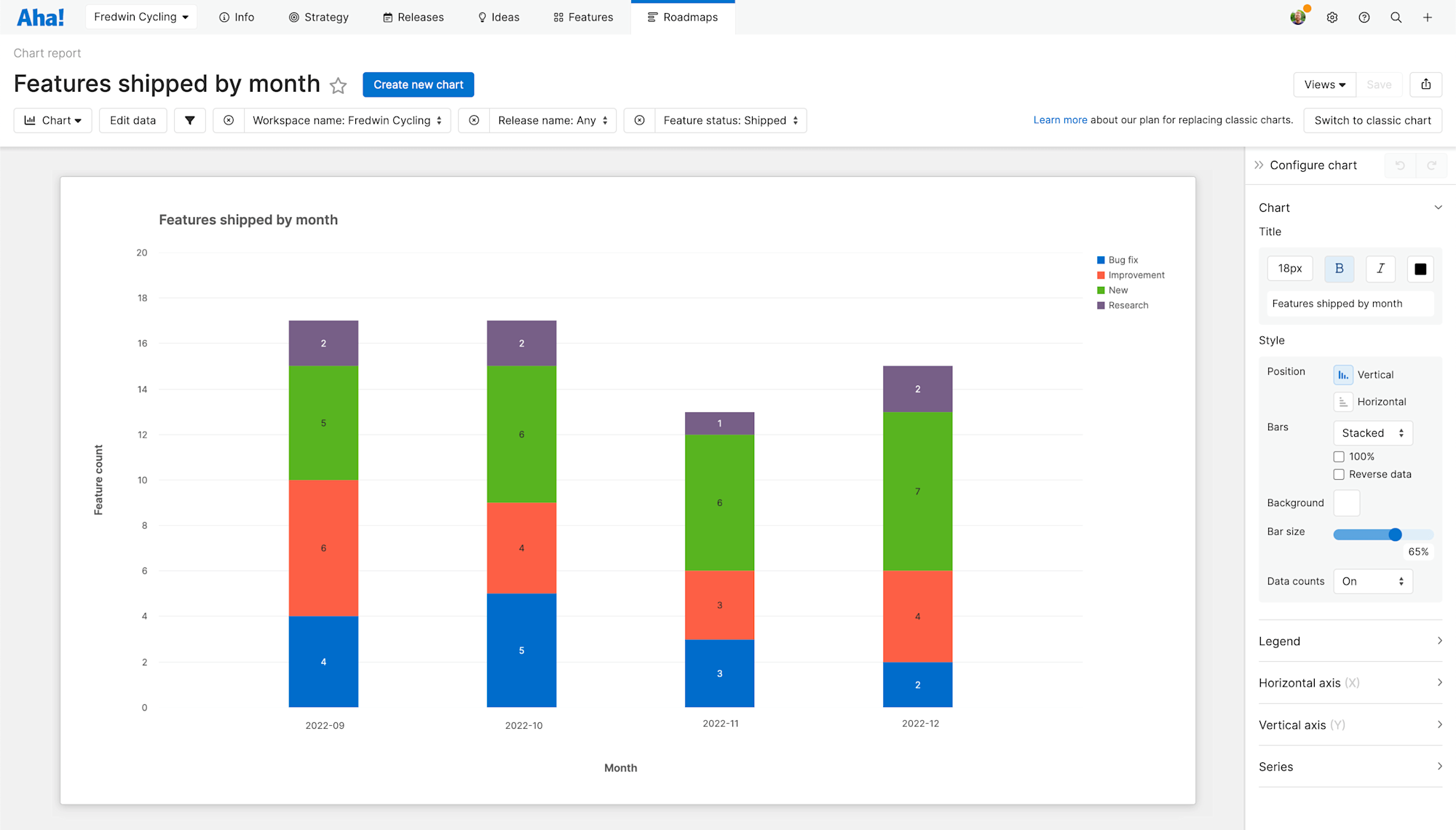1456x830 pixels.
Task: Click the Learn more link
Action: 1060,119
